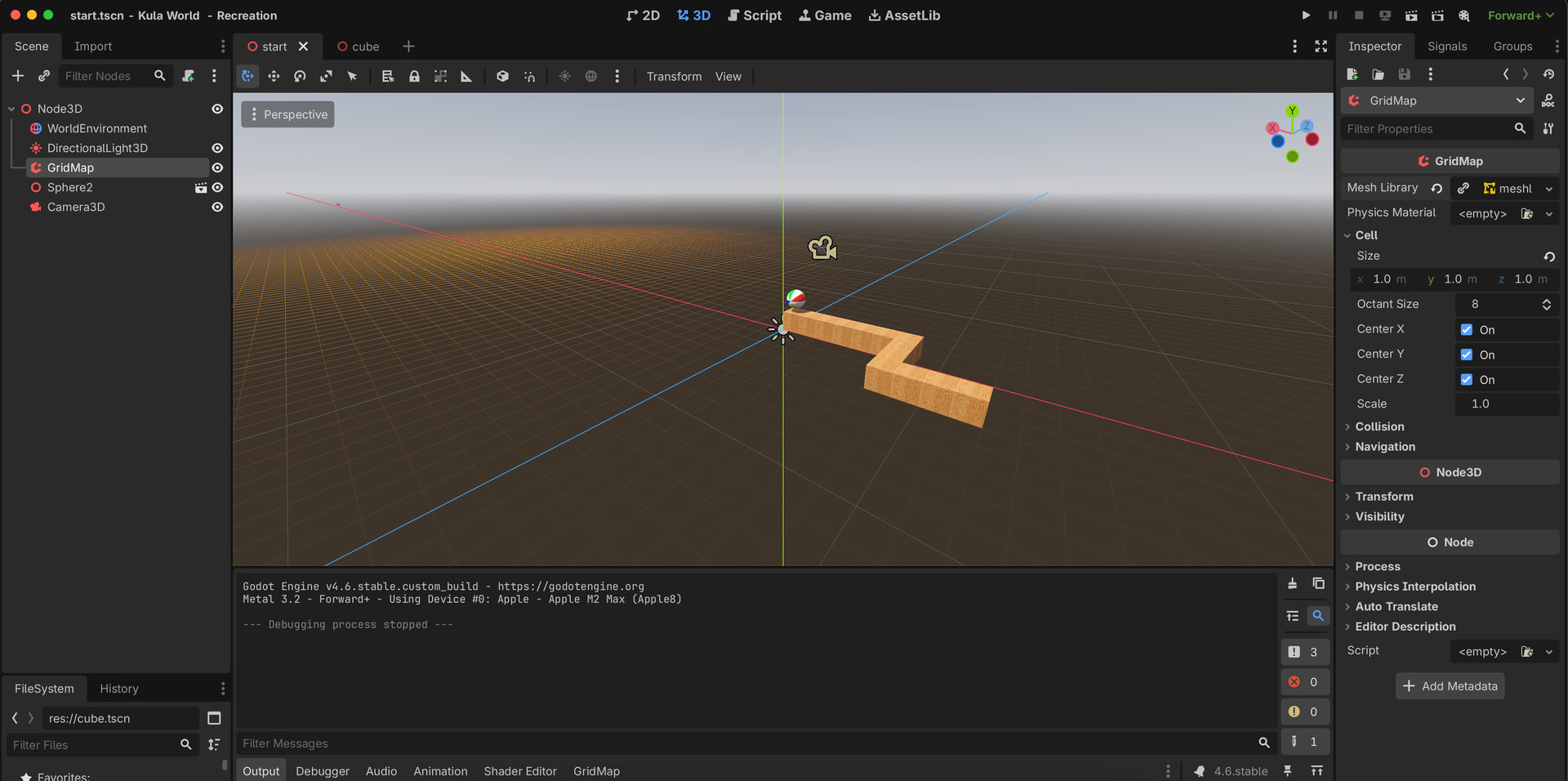The height and width of the screenshot is (781, 1568).
Task: Expand the Transform section in Inspector
Action: (x=1383, y=497)
